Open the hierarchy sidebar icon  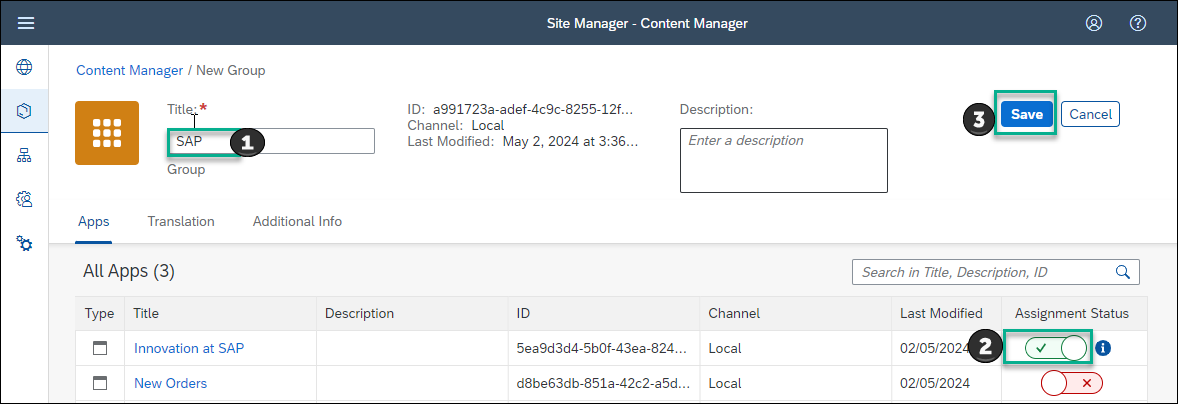(25, 155)
